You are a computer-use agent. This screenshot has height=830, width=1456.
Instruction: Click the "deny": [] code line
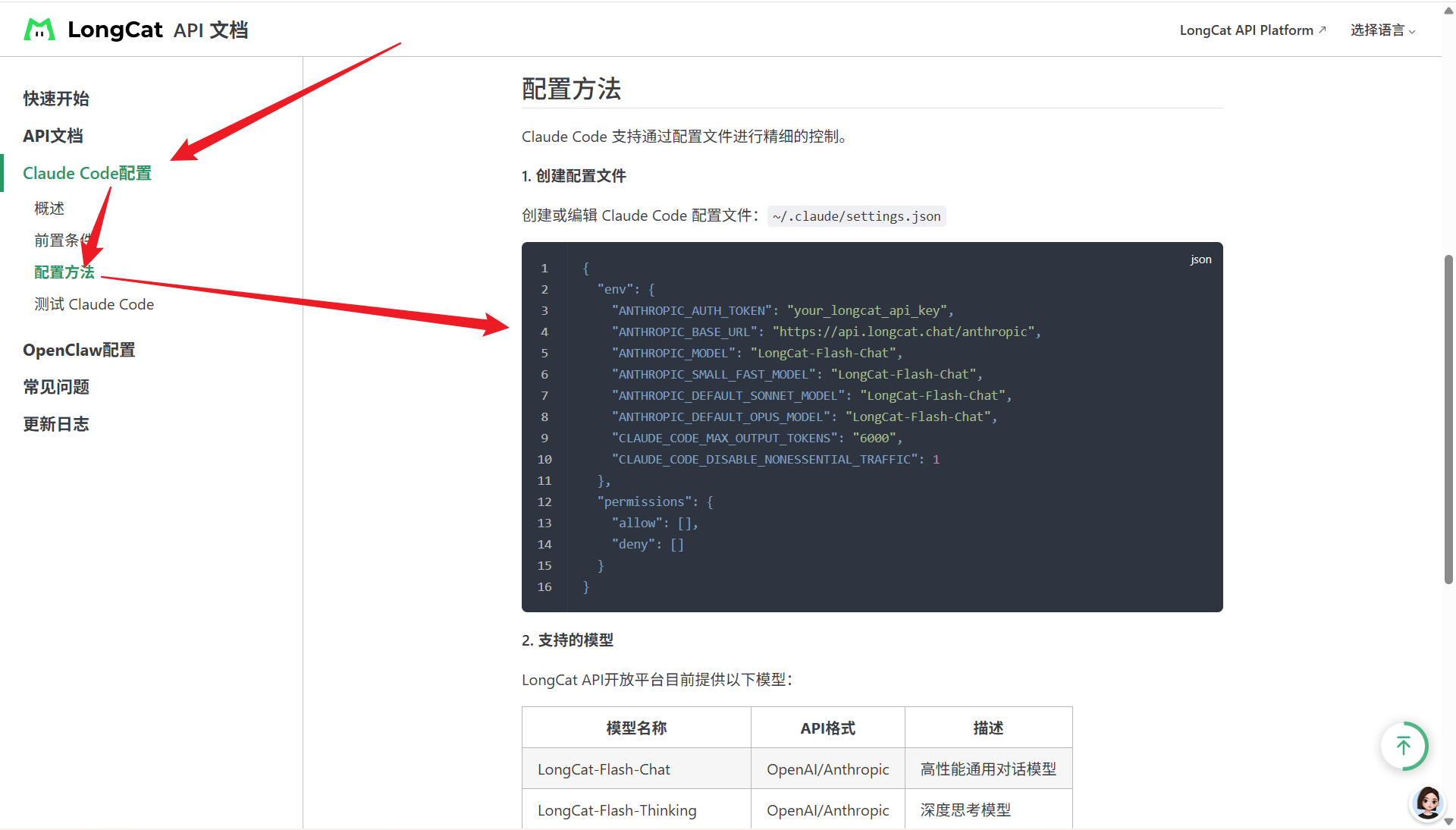[x=648, y=544]
